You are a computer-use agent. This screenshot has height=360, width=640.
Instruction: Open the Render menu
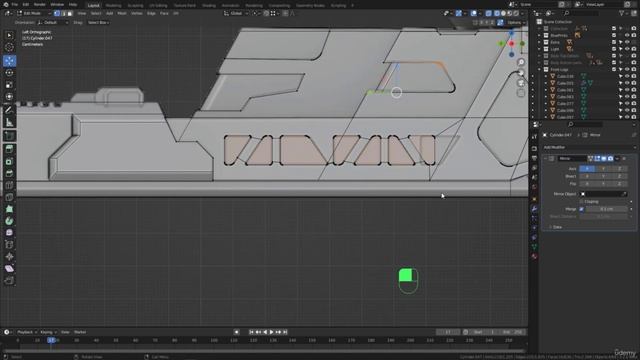(40, 4)
